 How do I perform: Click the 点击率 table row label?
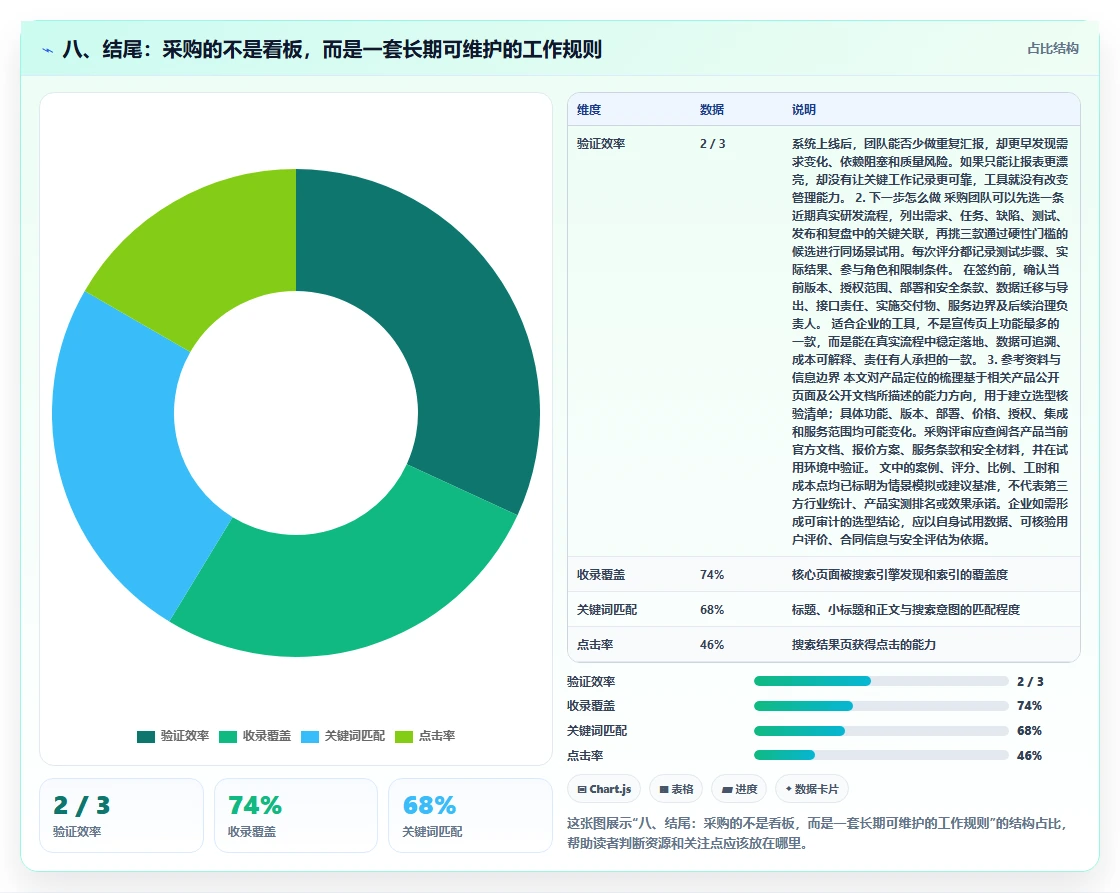(595, 644)
